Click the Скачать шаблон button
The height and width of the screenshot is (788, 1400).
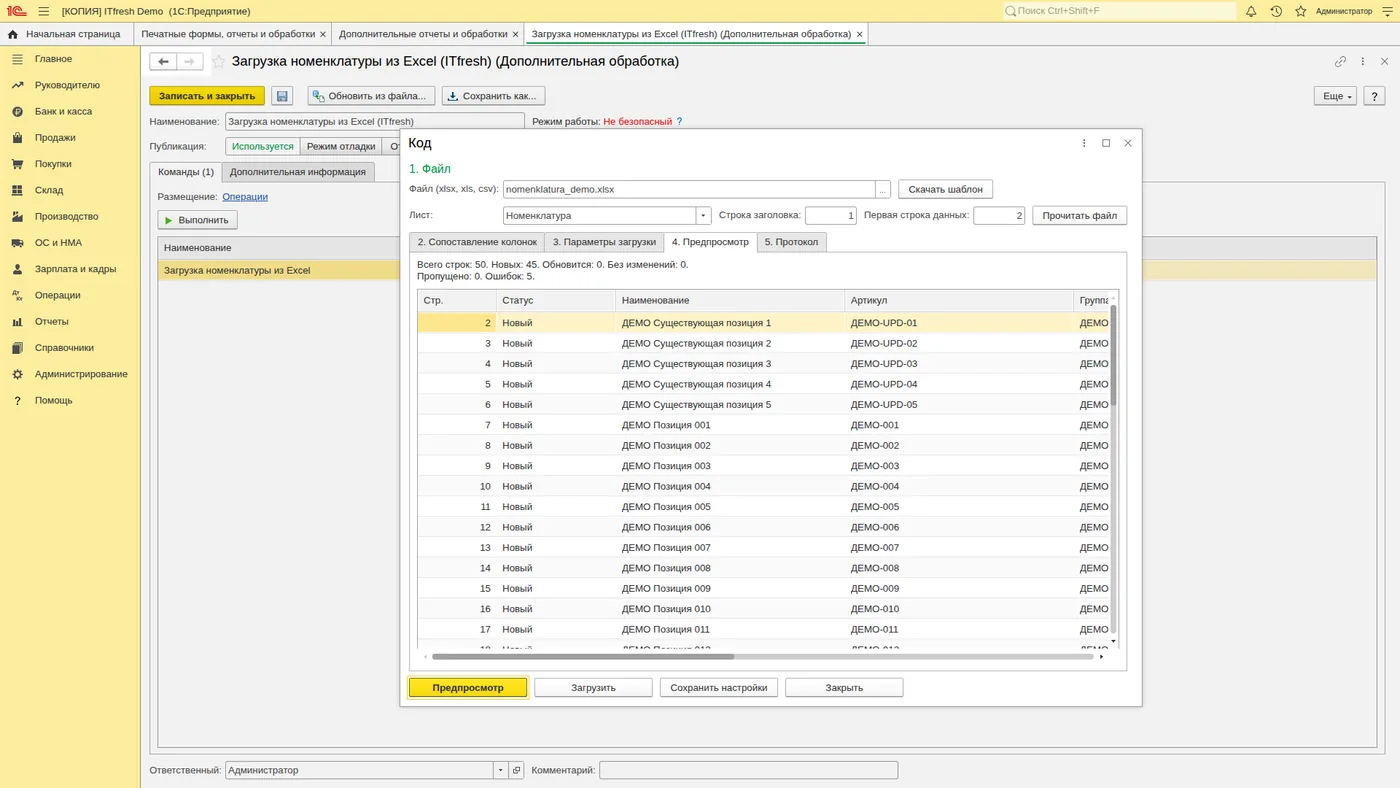(945, 189)
